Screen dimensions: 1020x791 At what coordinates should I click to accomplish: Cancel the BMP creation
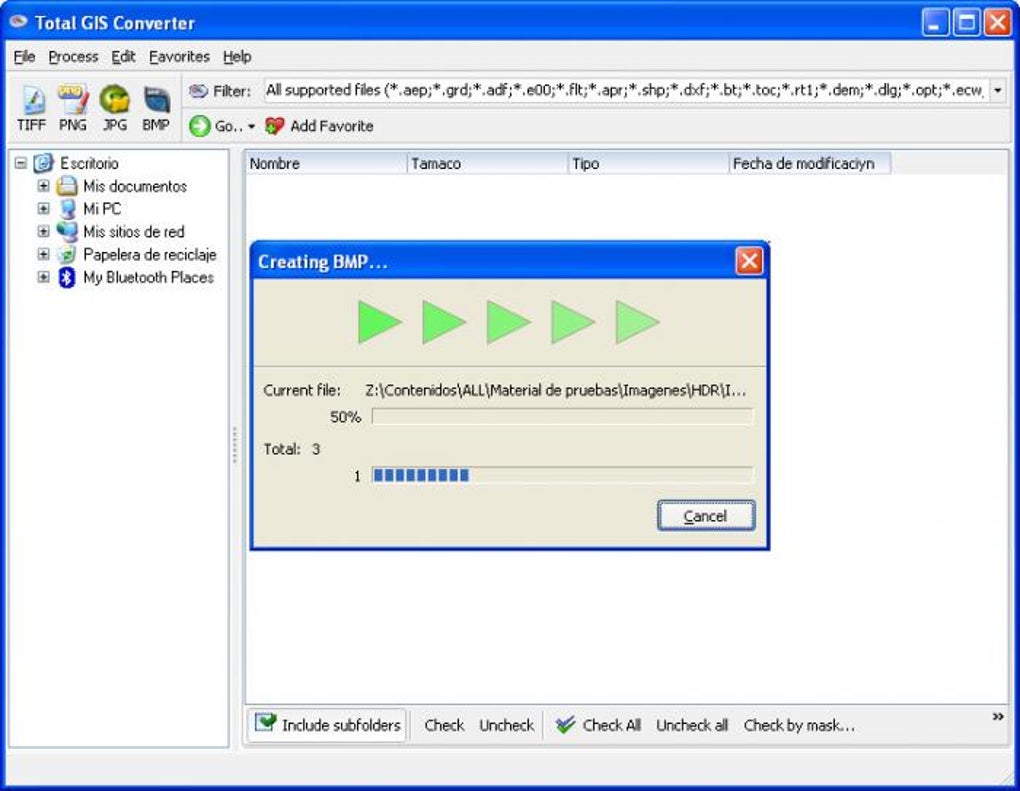(706, 516)
